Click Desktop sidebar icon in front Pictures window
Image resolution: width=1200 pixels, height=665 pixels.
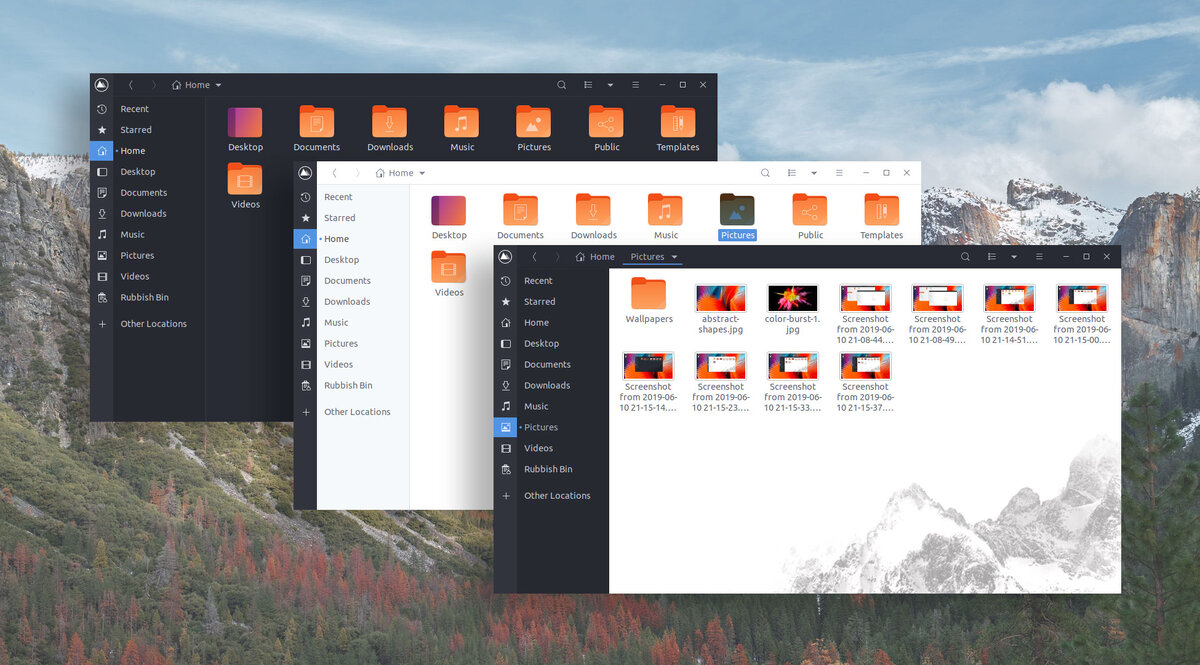pyautogui.click(x=506, y=344)
